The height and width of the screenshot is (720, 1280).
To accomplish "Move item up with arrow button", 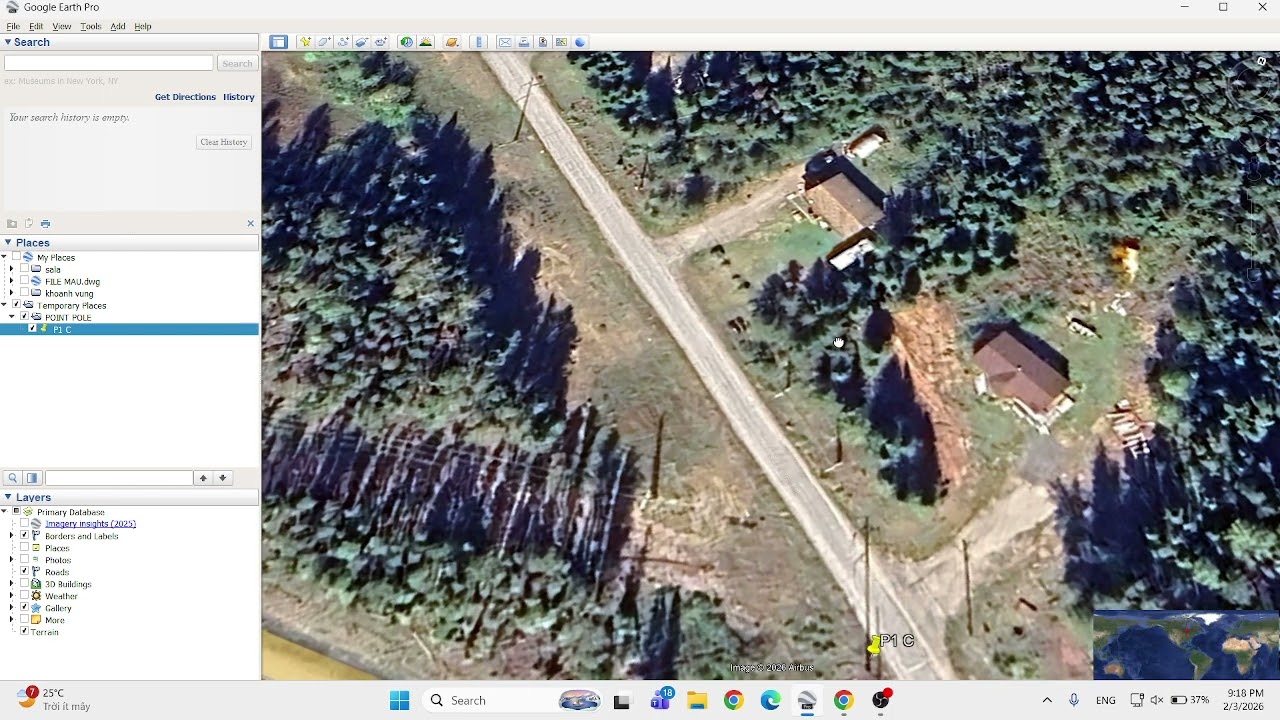I will tap(203, 478).
